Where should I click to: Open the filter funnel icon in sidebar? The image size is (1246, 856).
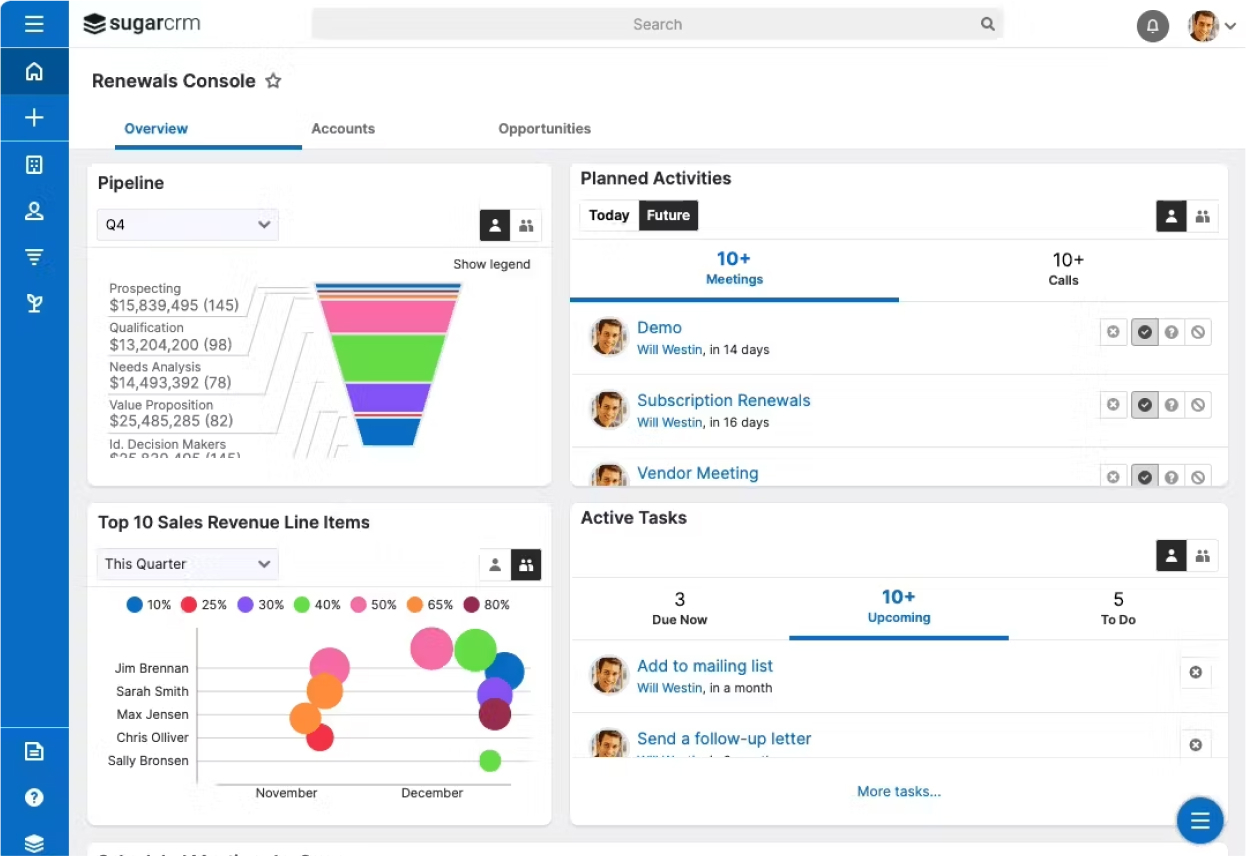34,258
